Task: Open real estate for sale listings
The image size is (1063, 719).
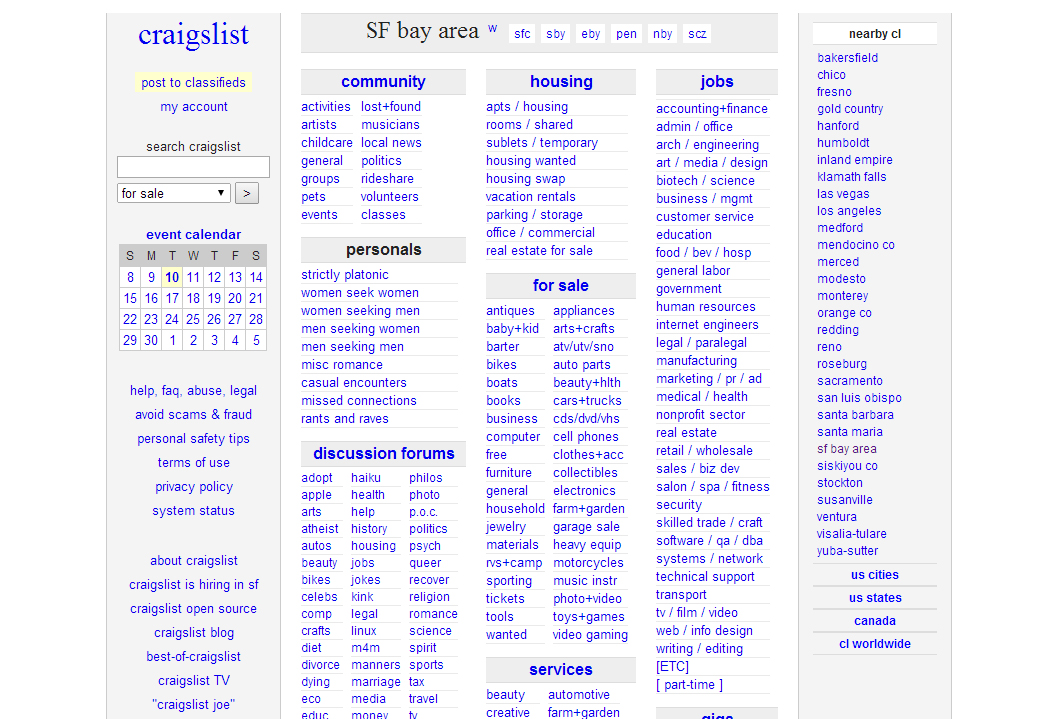Action: (539, 251)
